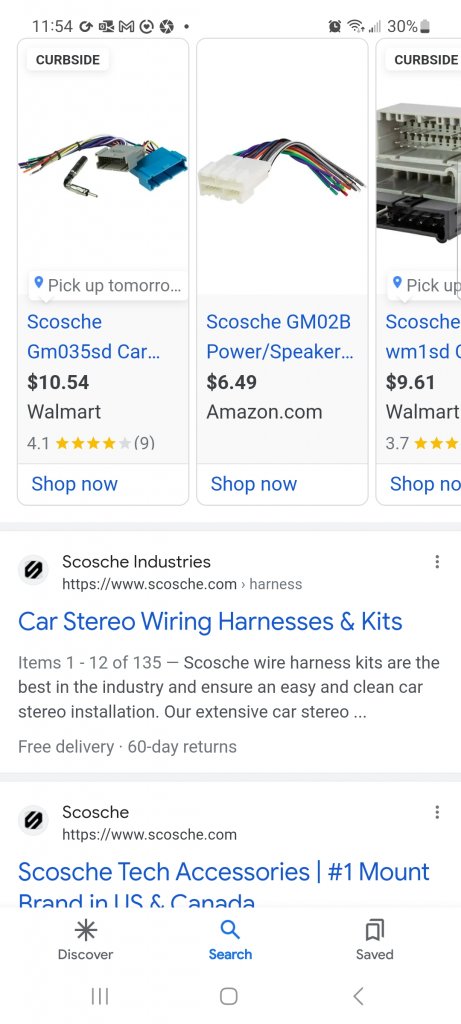Open the www.scosche.com › harness URL

(x=182, y=584)
